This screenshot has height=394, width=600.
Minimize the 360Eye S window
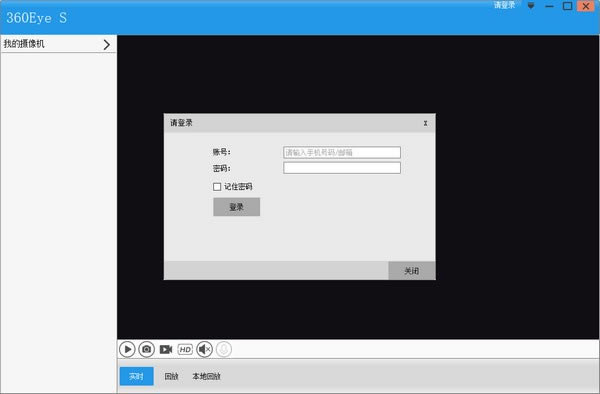pos(549,6)
